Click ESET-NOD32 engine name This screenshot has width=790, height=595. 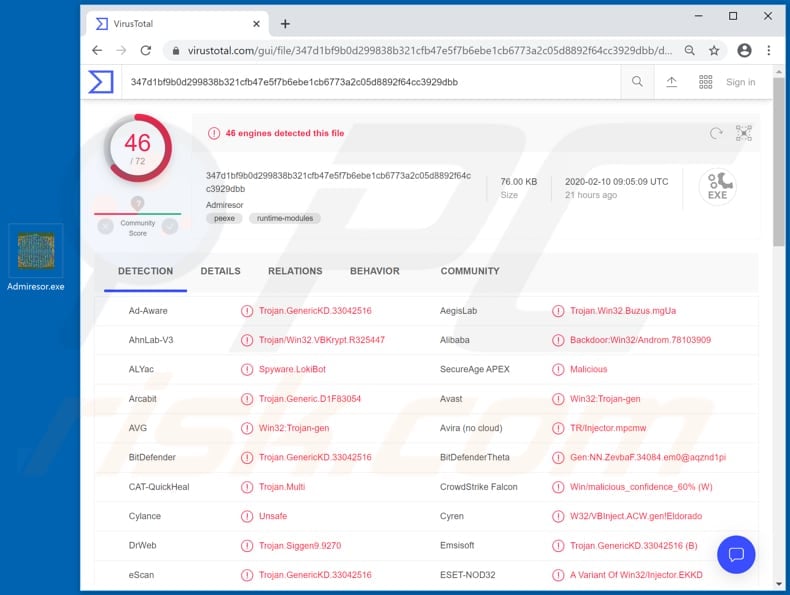click(468, 575)
